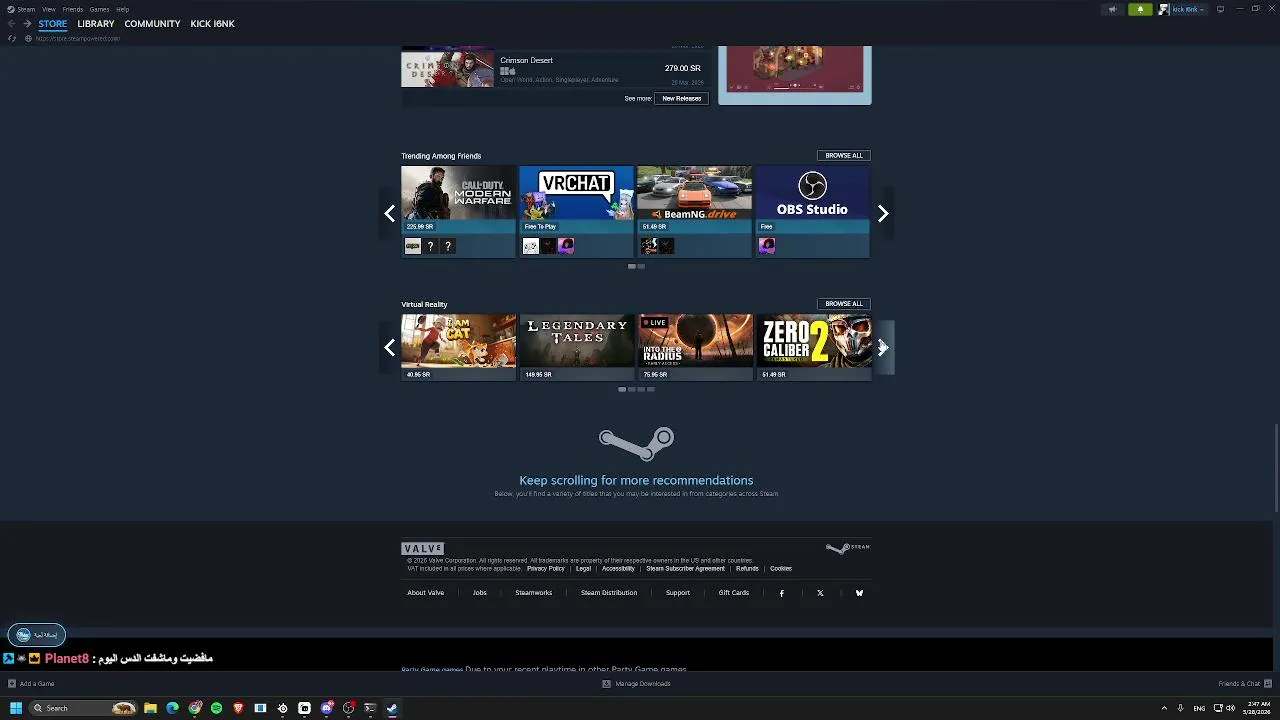Screen dimensions: 1280x720
Task: Show next Trending Among Friends games
Action: (x=883, y=213)
